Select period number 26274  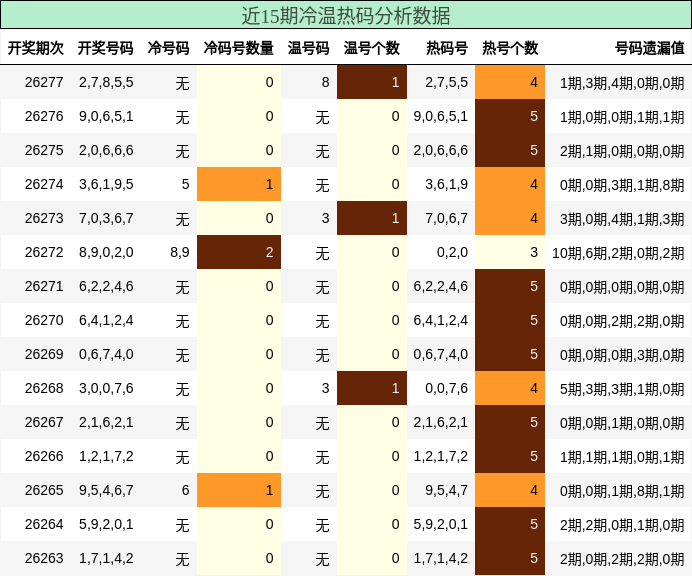click(44, 184)
